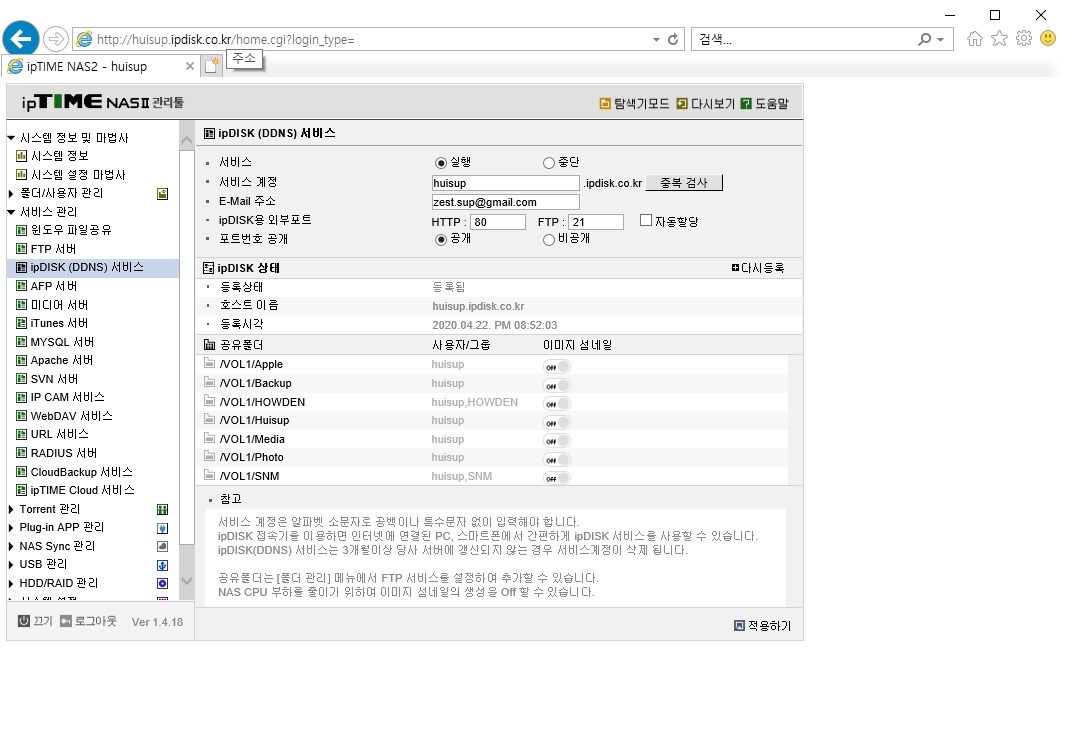Select the 실행 service radio button
1065x731 pixels.
coord(441,163)
